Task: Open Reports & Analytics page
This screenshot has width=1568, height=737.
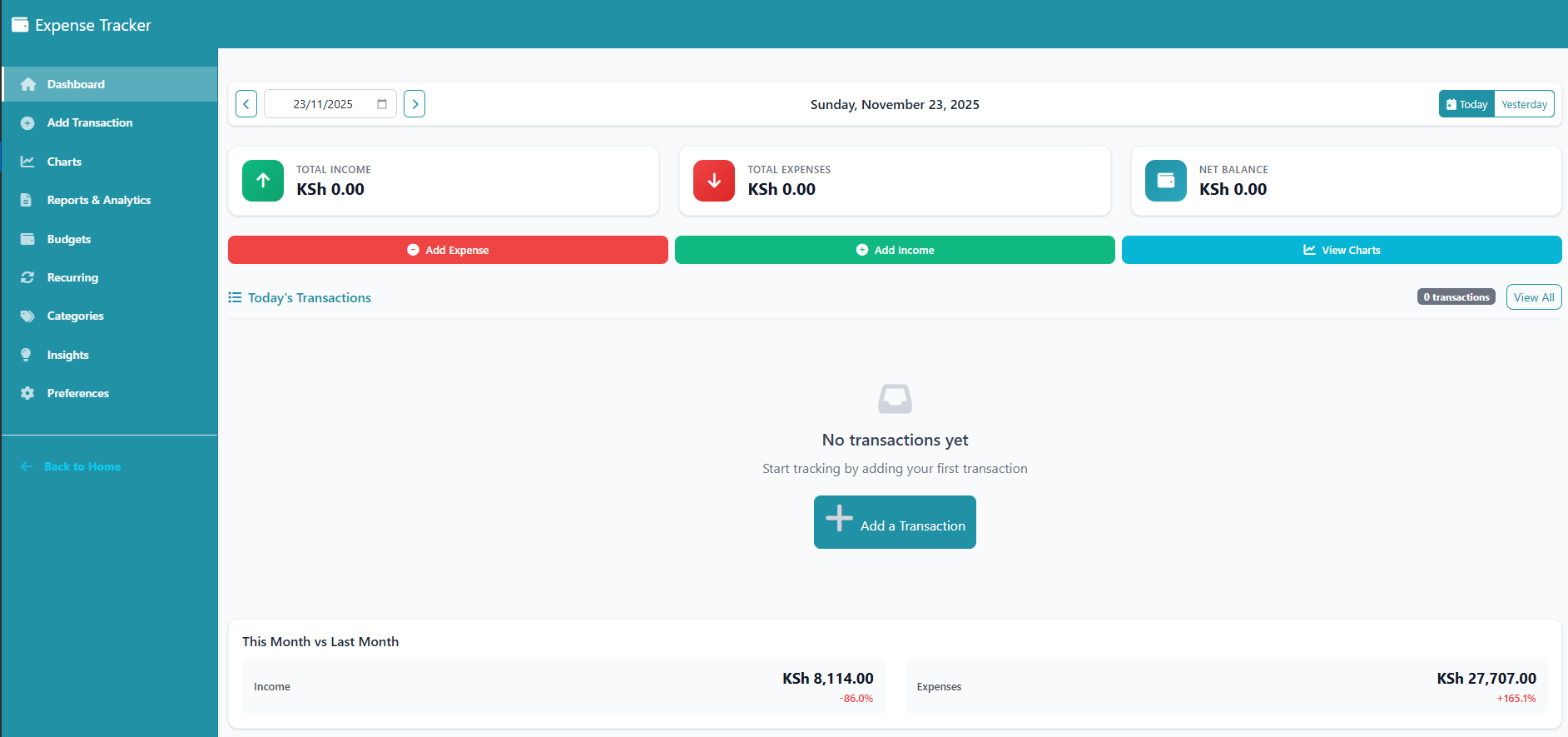Action: [x=110, y=200]
